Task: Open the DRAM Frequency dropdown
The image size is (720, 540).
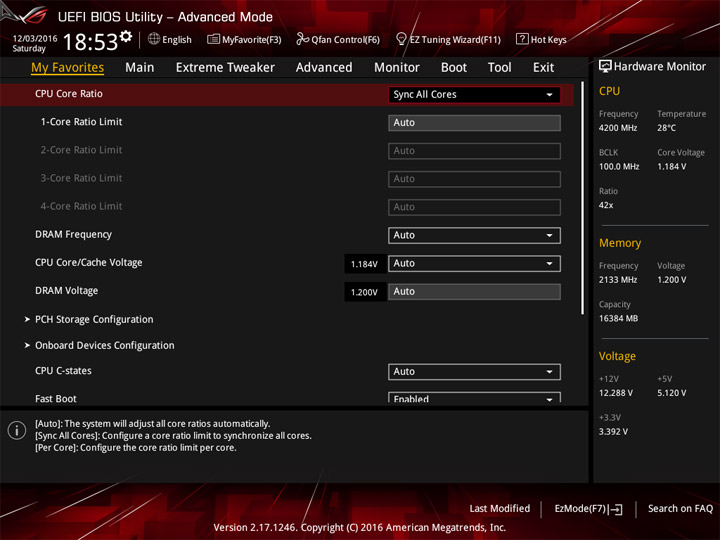Action: pos(474,235)
